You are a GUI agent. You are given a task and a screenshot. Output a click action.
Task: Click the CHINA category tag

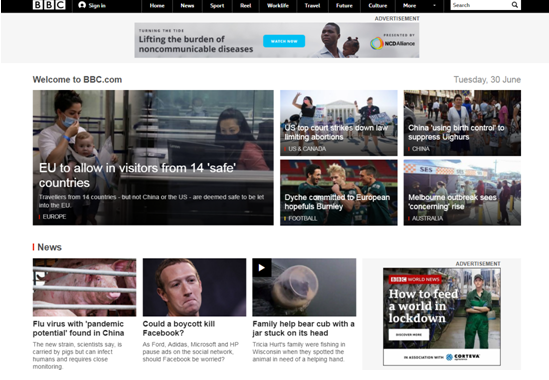point(421,149)
